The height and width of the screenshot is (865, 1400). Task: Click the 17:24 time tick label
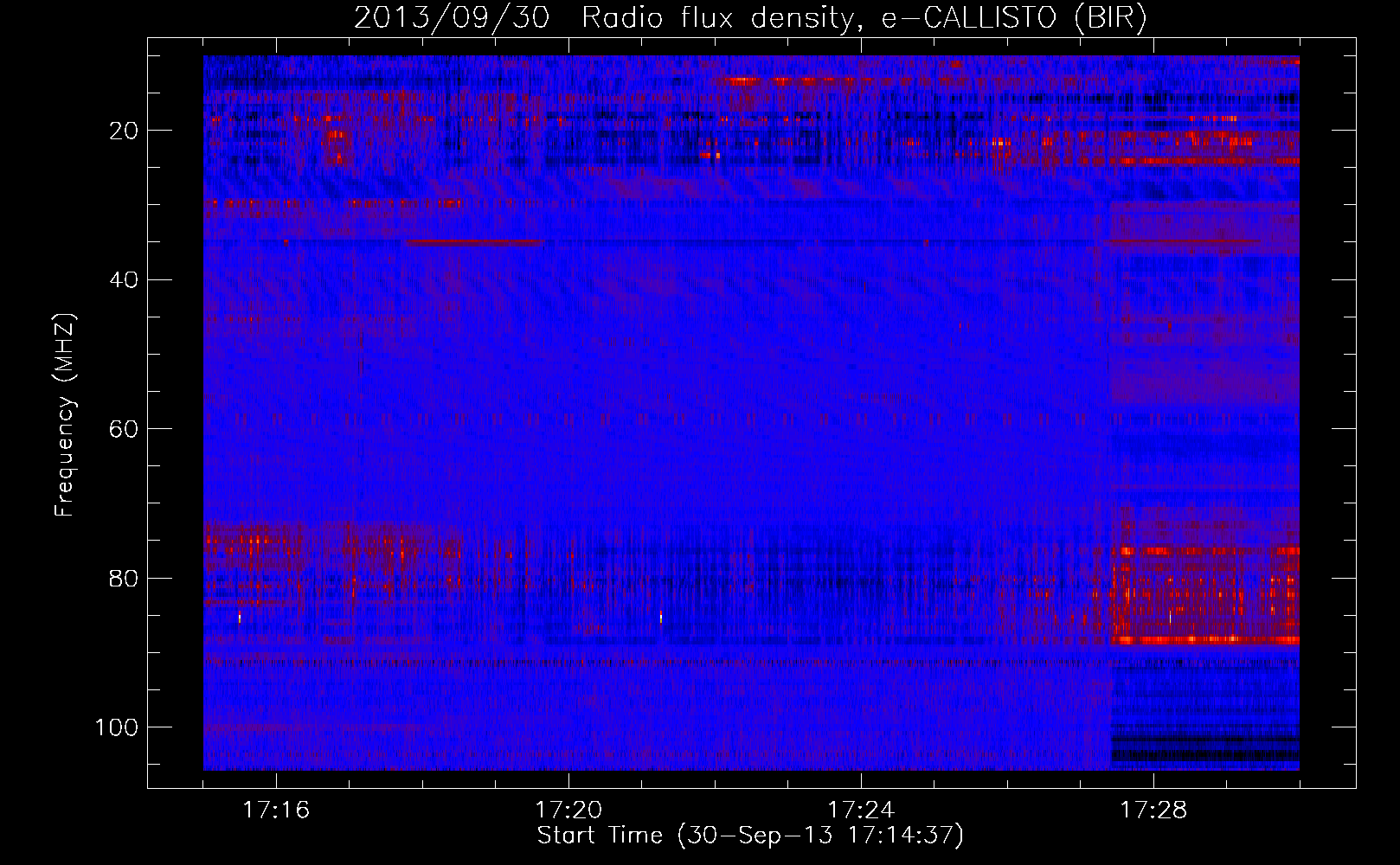tap(861, 811)
